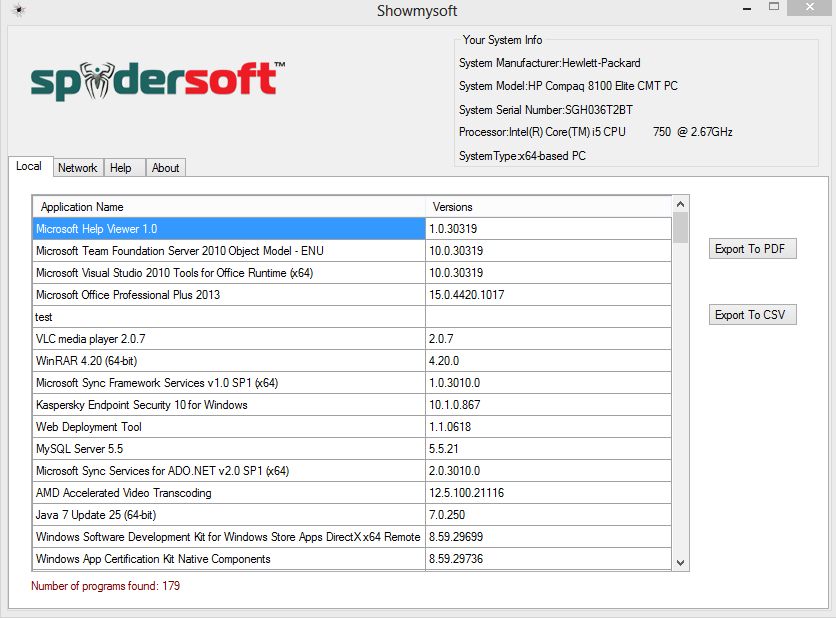Click the System Manufacturer Hewlett-Packard text
The height and width of the screenshot is (618, 836).
[550, 63]
